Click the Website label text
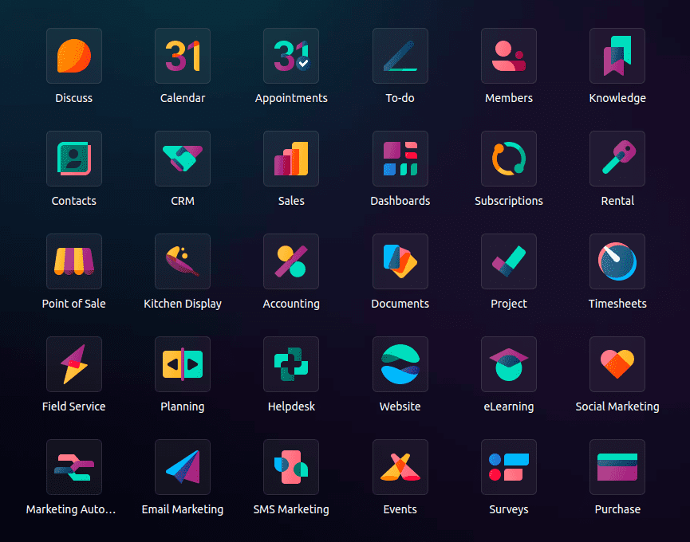Viewport: 690px width, 542px height. [400, 407]
